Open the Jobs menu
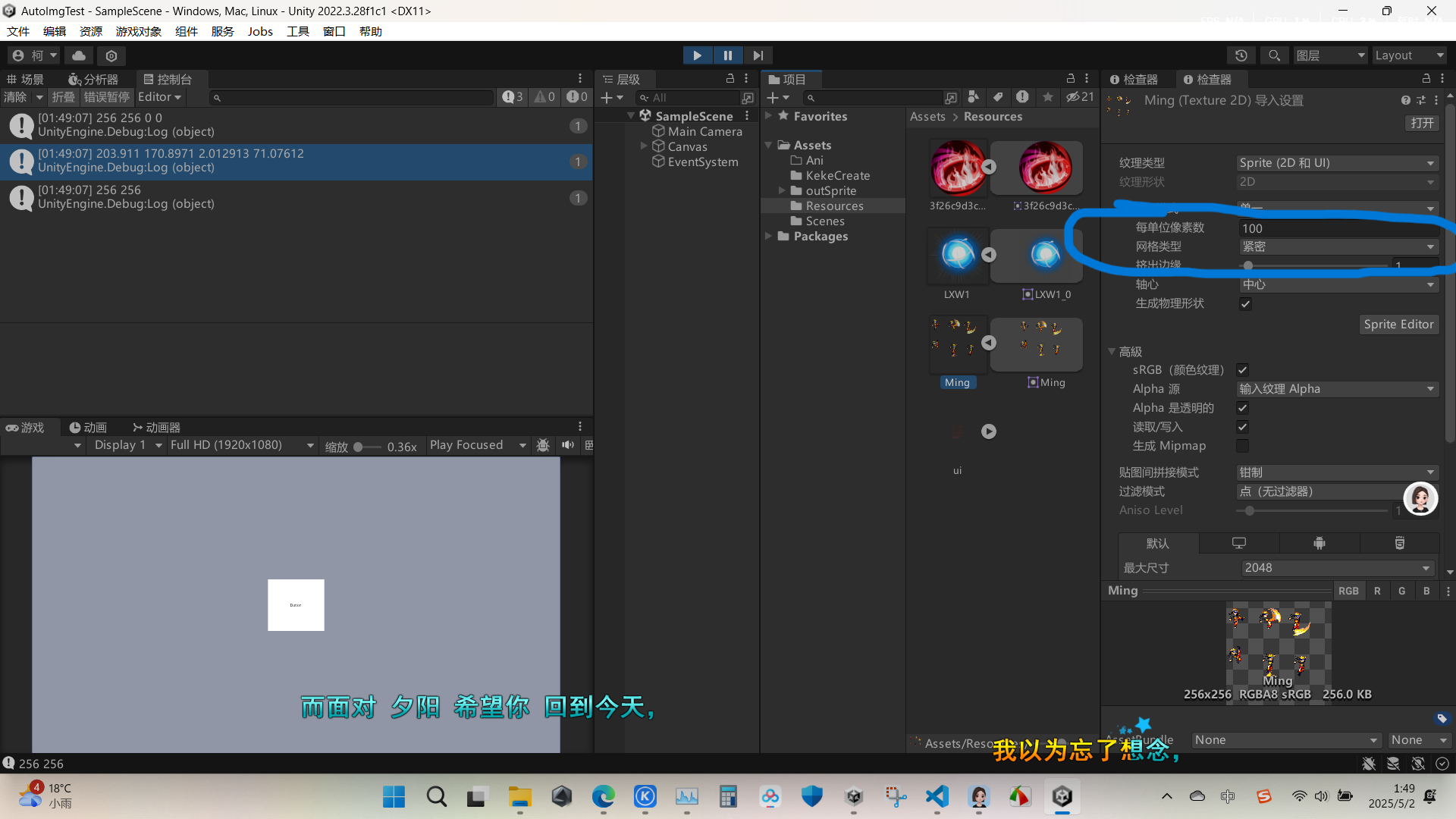 pyautogui.click(x=259, y=31)
